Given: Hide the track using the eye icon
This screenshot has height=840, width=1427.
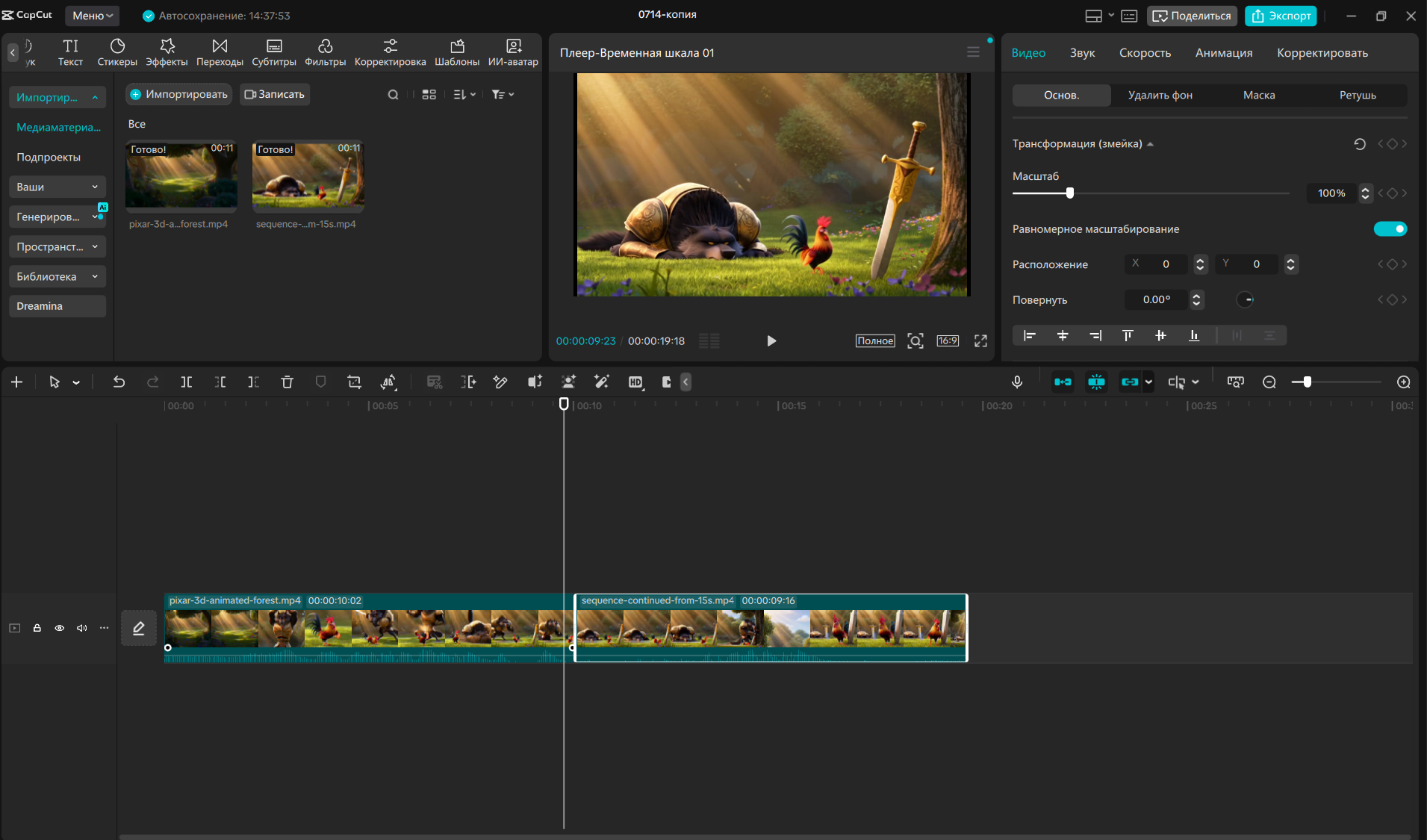Looking at the screenshot, I should [60, 628].
